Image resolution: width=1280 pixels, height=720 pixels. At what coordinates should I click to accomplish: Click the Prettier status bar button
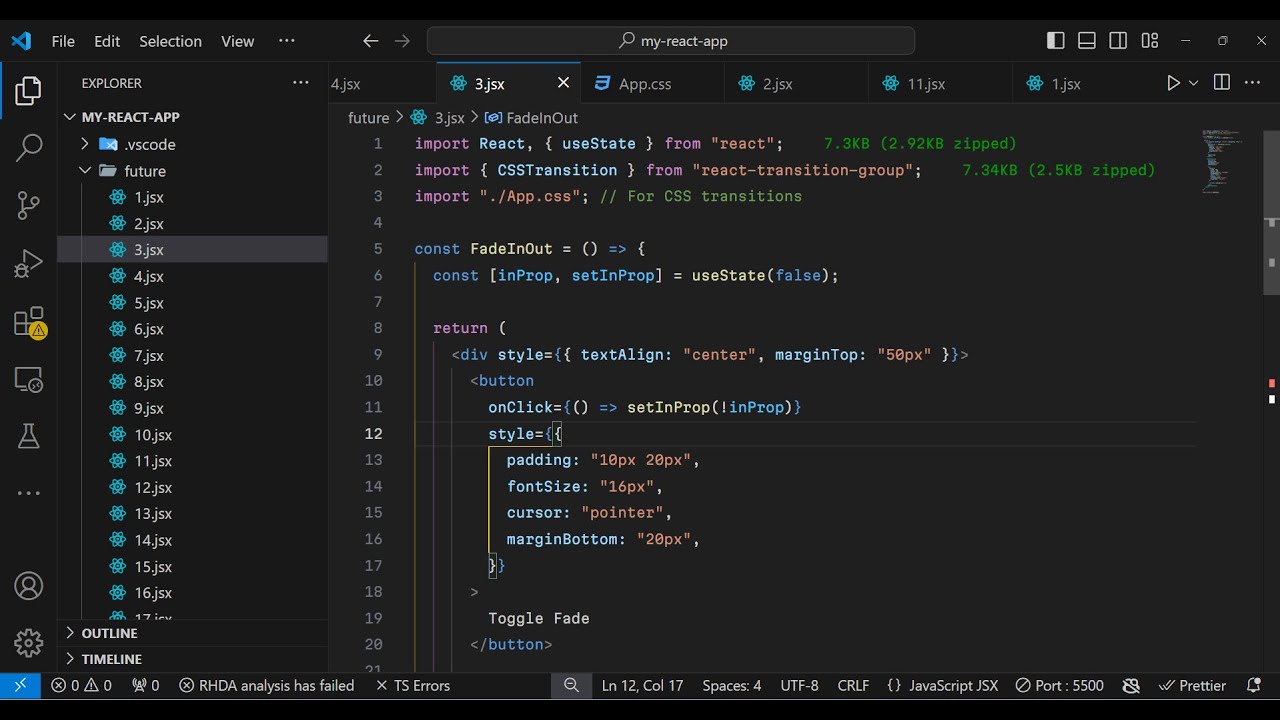tap(1192, 685)
